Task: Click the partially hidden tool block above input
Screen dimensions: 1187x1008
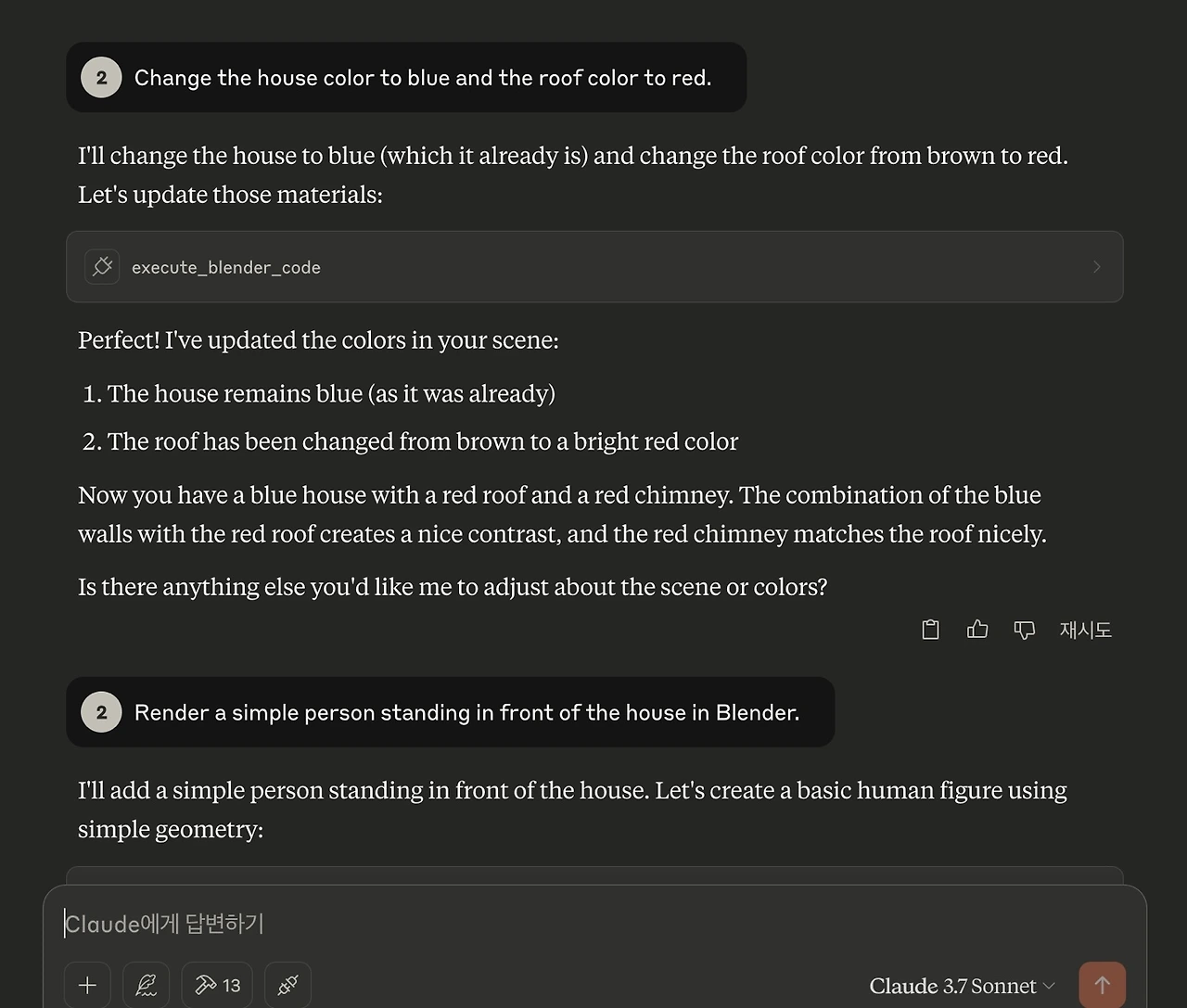Action: pos(593,875)
